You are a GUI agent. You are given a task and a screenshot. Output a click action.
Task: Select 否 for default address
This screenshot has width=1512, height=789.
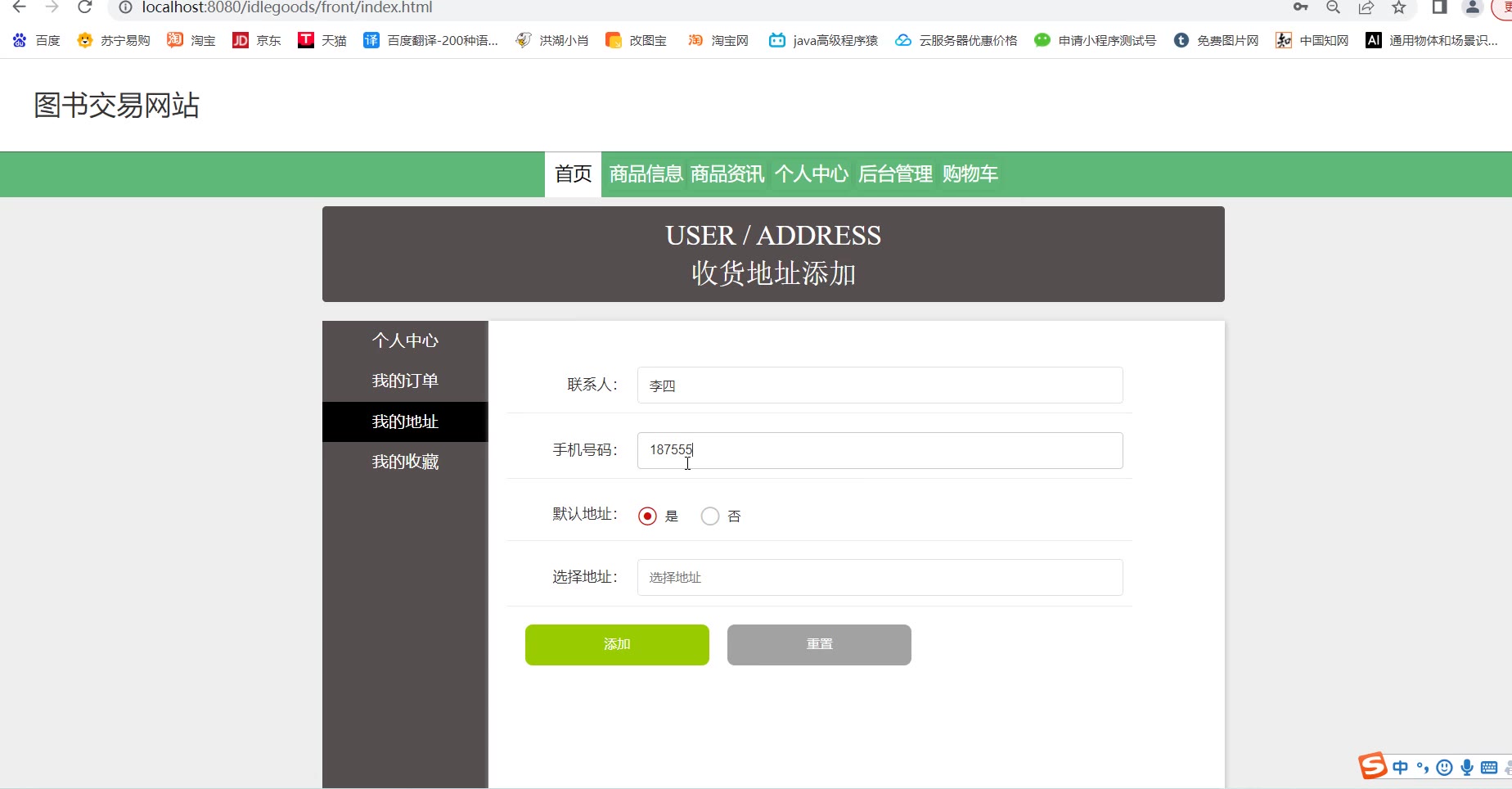point(710,516)
